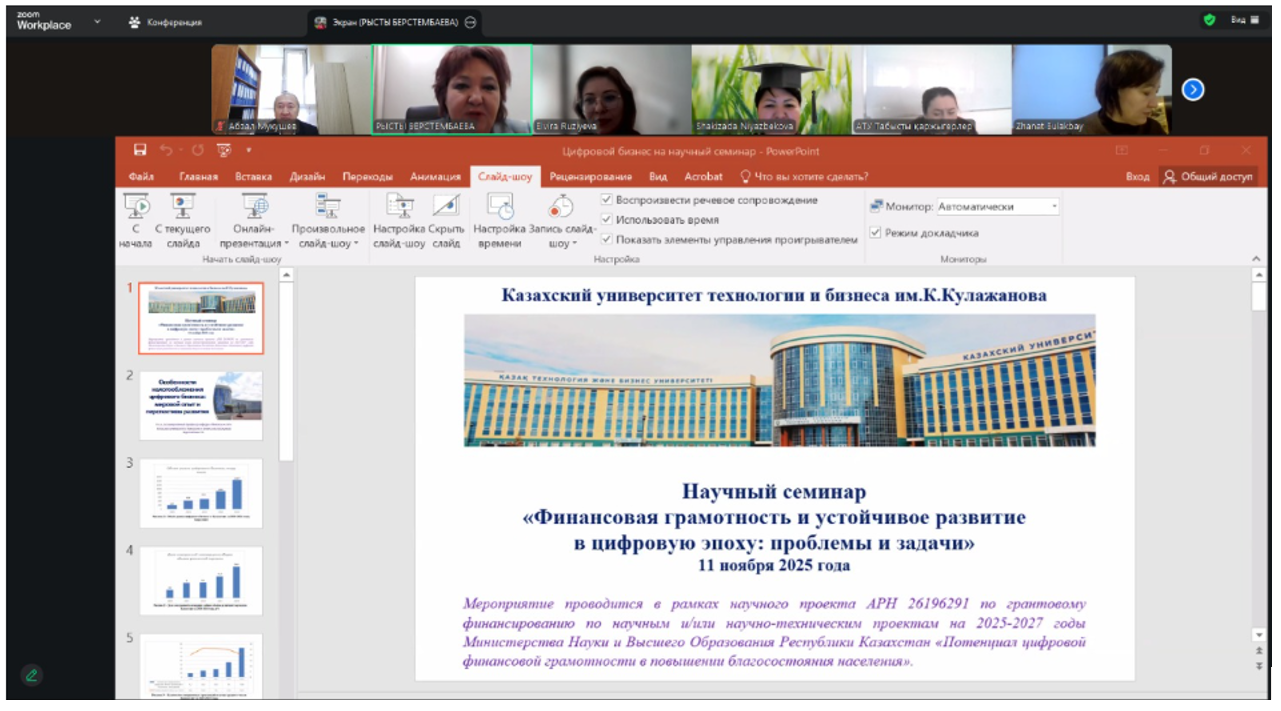This screenshot has width=1281, height=711.
Task: Click the 'Вход' sign-in link
Action: click(1139, 175)
